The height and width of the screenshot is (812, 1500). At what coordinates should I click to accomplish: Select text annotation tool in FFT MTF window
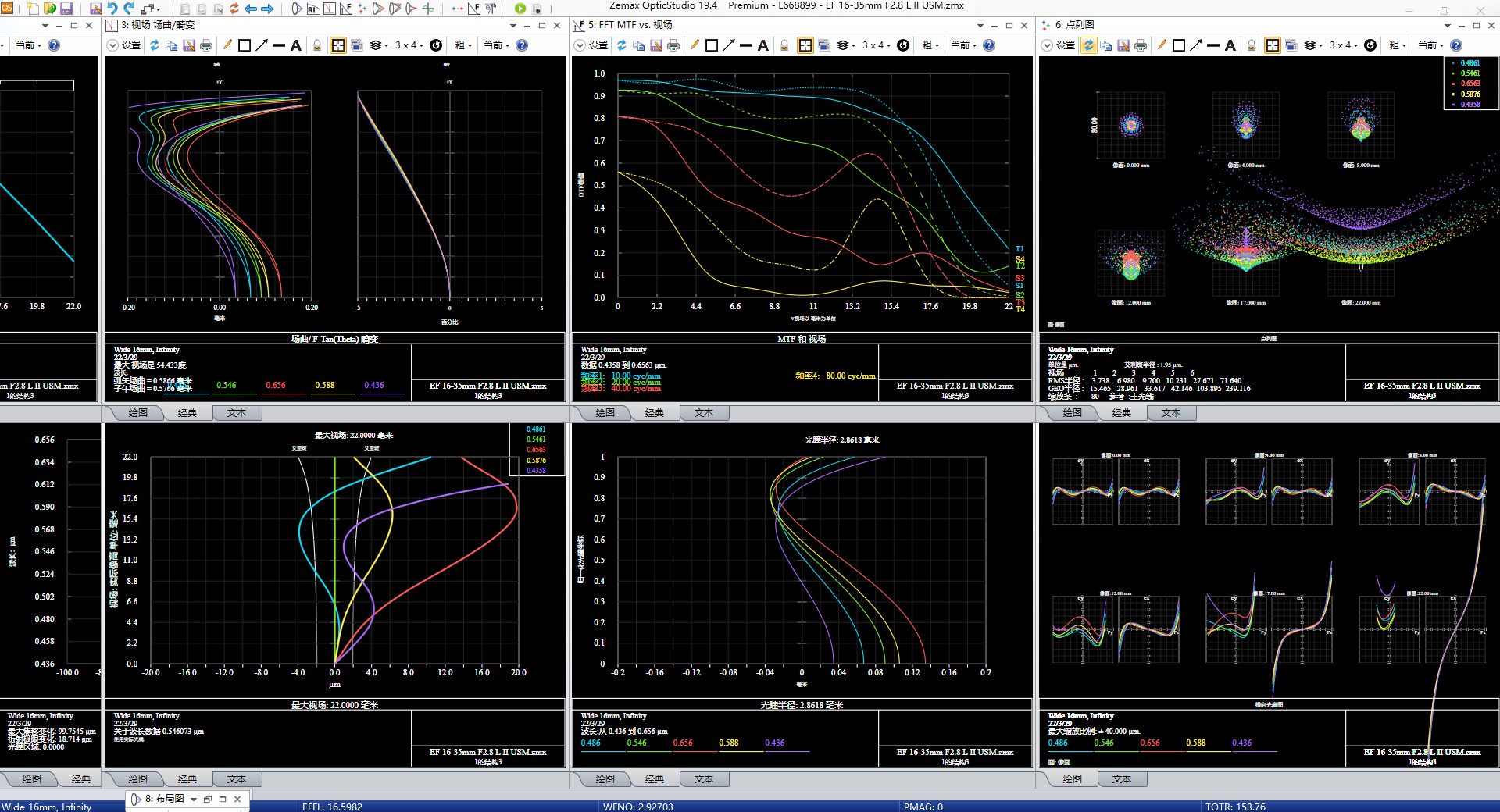[x=763, y=45]
